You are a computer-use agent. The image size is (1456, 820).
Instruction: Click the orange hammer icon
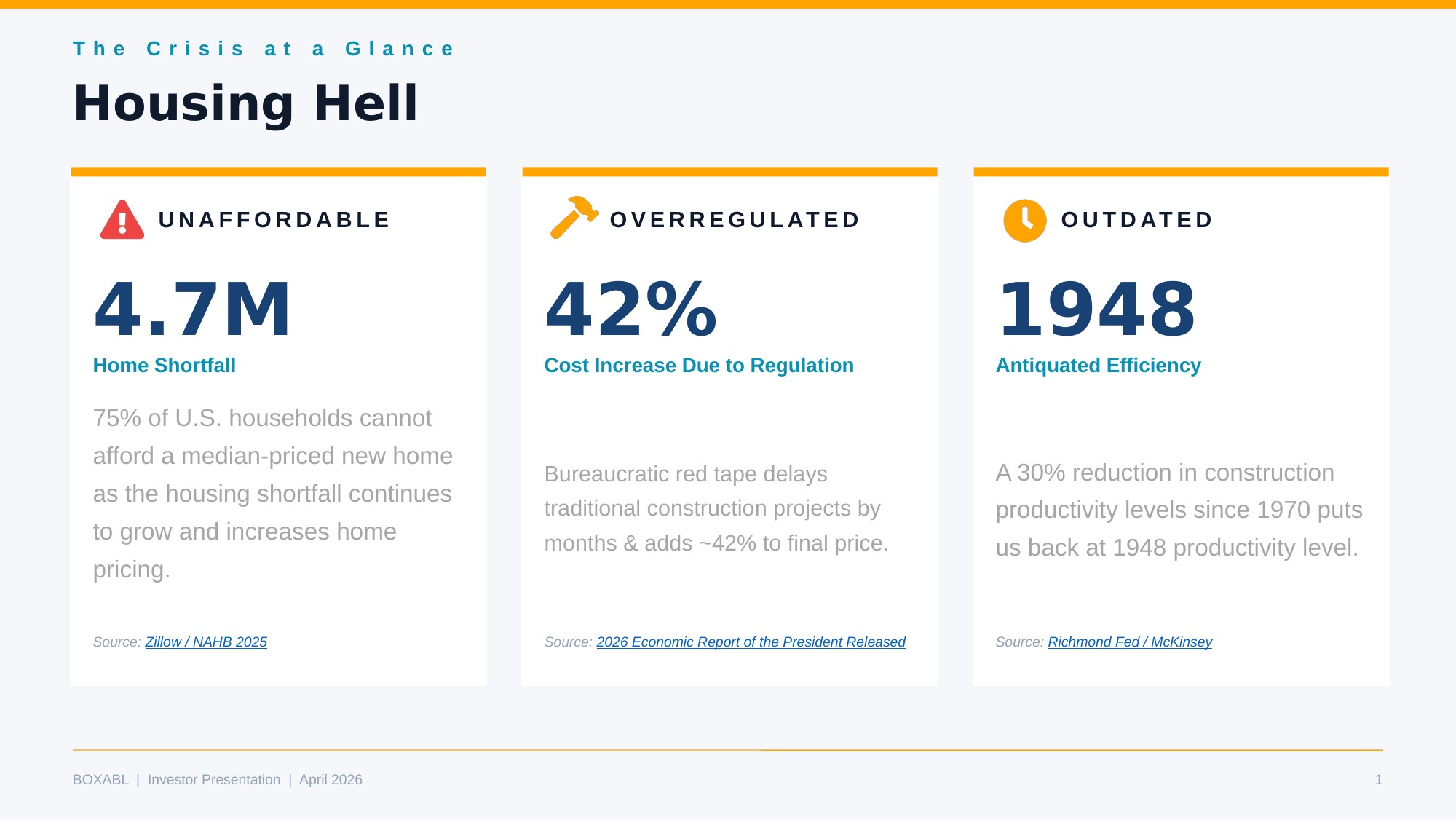[x=574, y=217]
